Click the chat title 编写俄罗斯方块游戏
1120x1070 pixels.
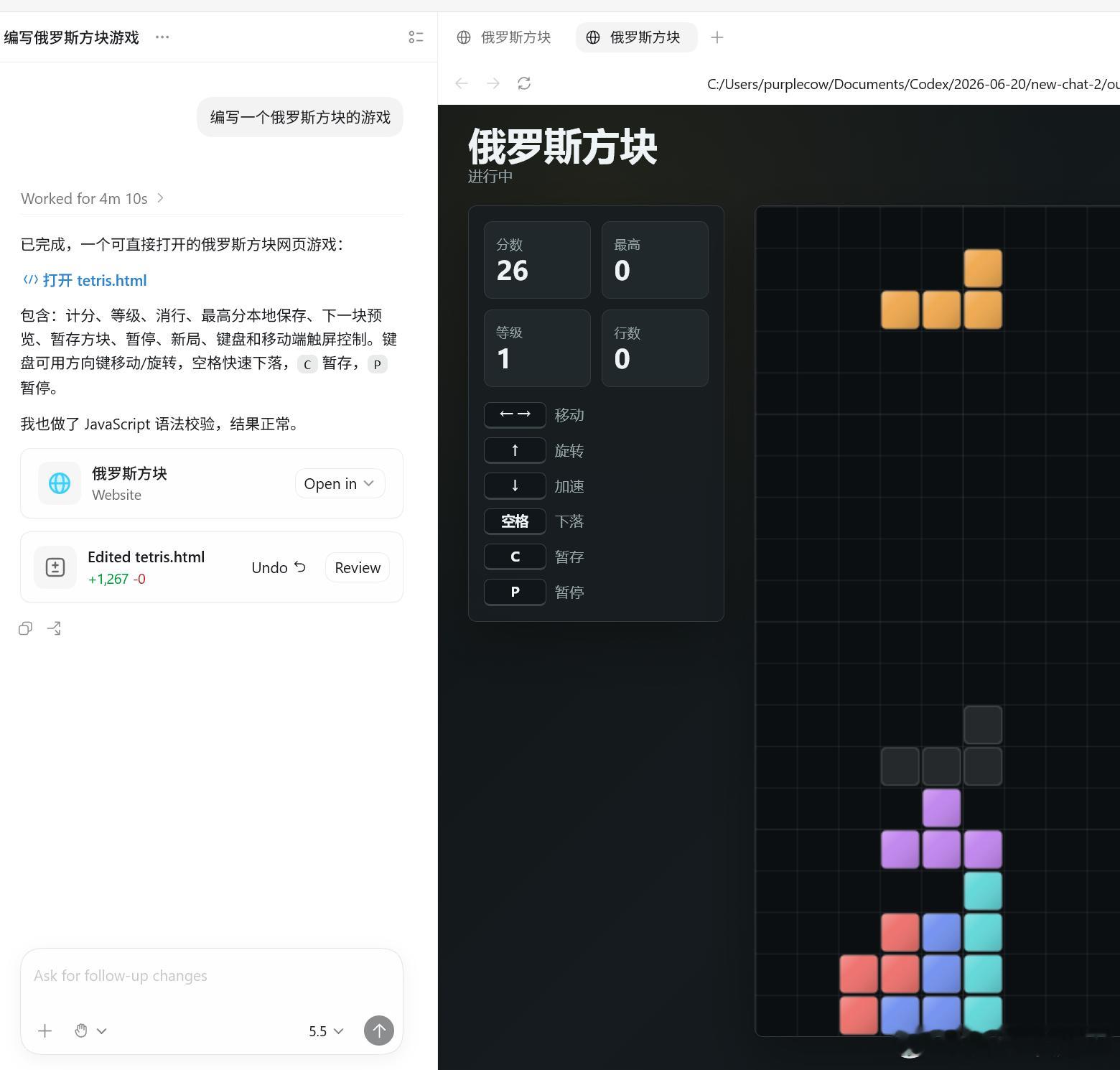coord(71,37)
